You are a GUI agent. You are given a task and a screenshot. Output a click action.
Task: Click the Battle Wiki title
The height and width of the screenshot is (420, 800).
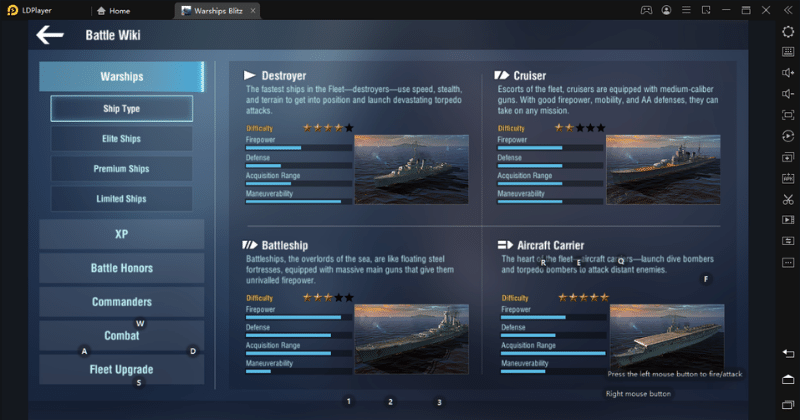[113, 35]
